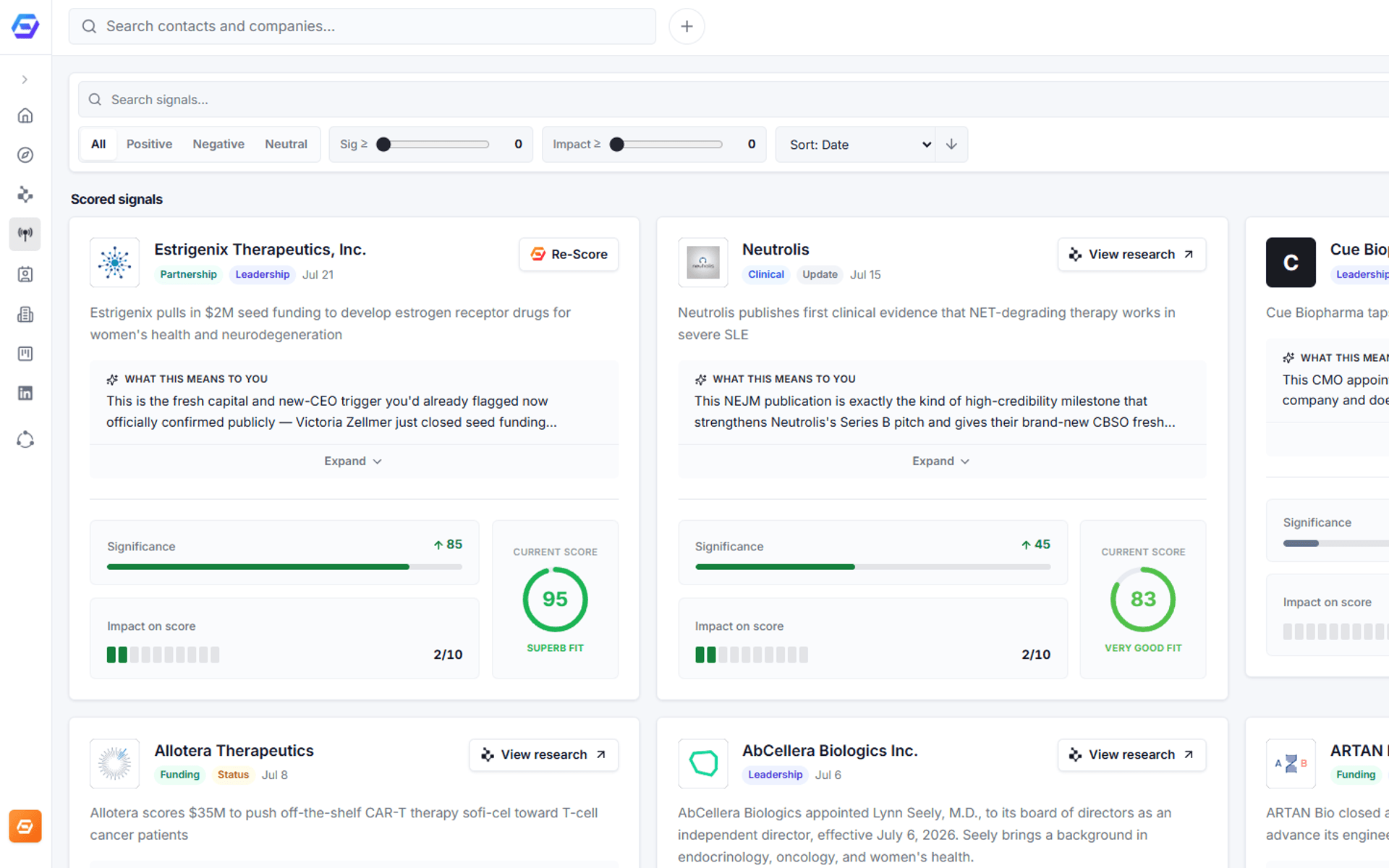Click the ARTAN Bio logo
The image size is (1389, 868).
tap(1291, 763)
